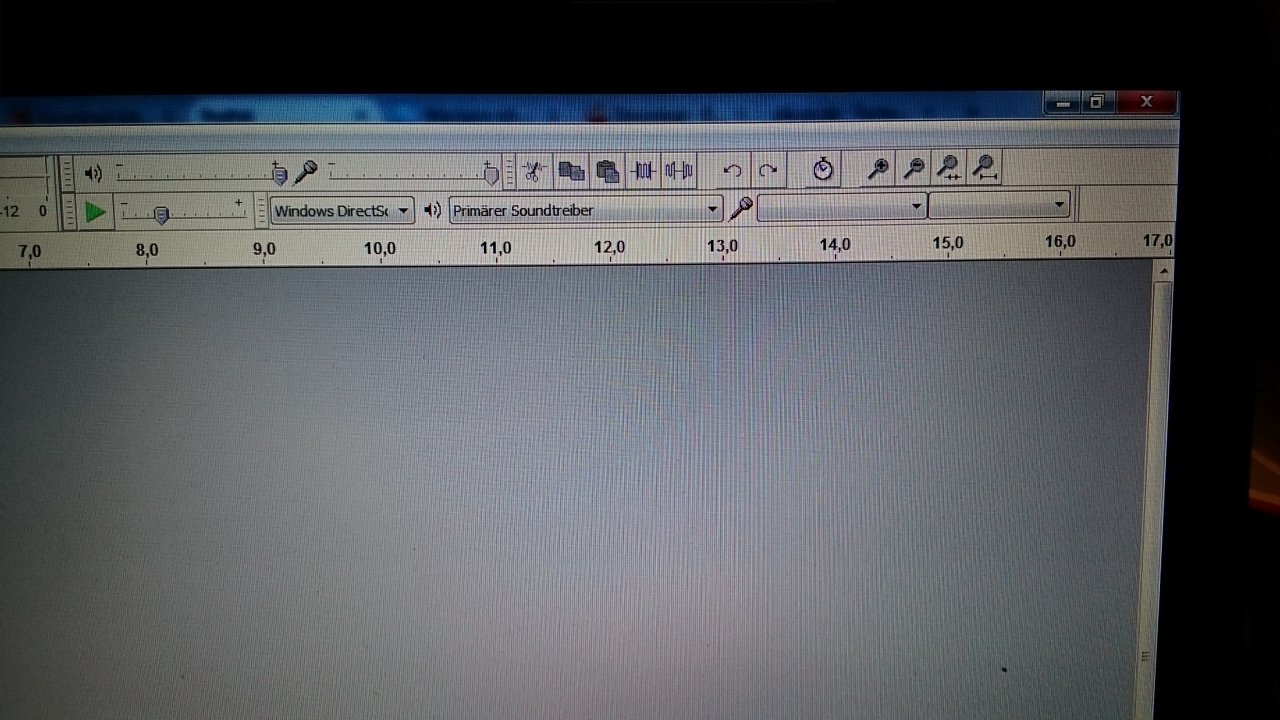
Task: Click the Paste clipboard icon
Action: coord(607,171)
